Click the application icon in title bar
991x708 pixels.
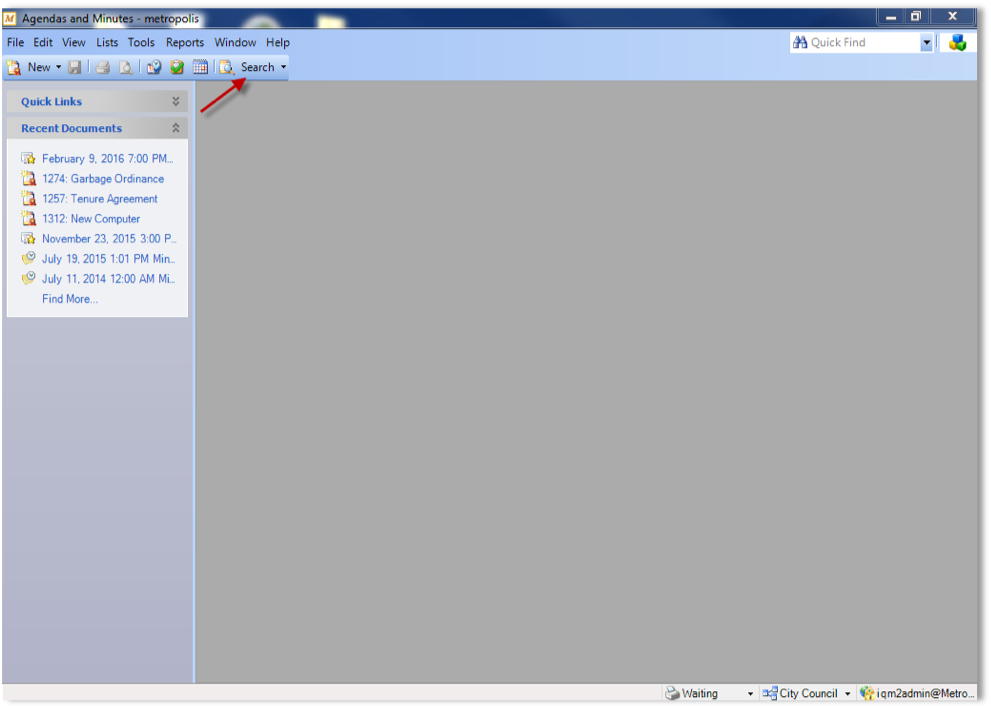(10, 19)
